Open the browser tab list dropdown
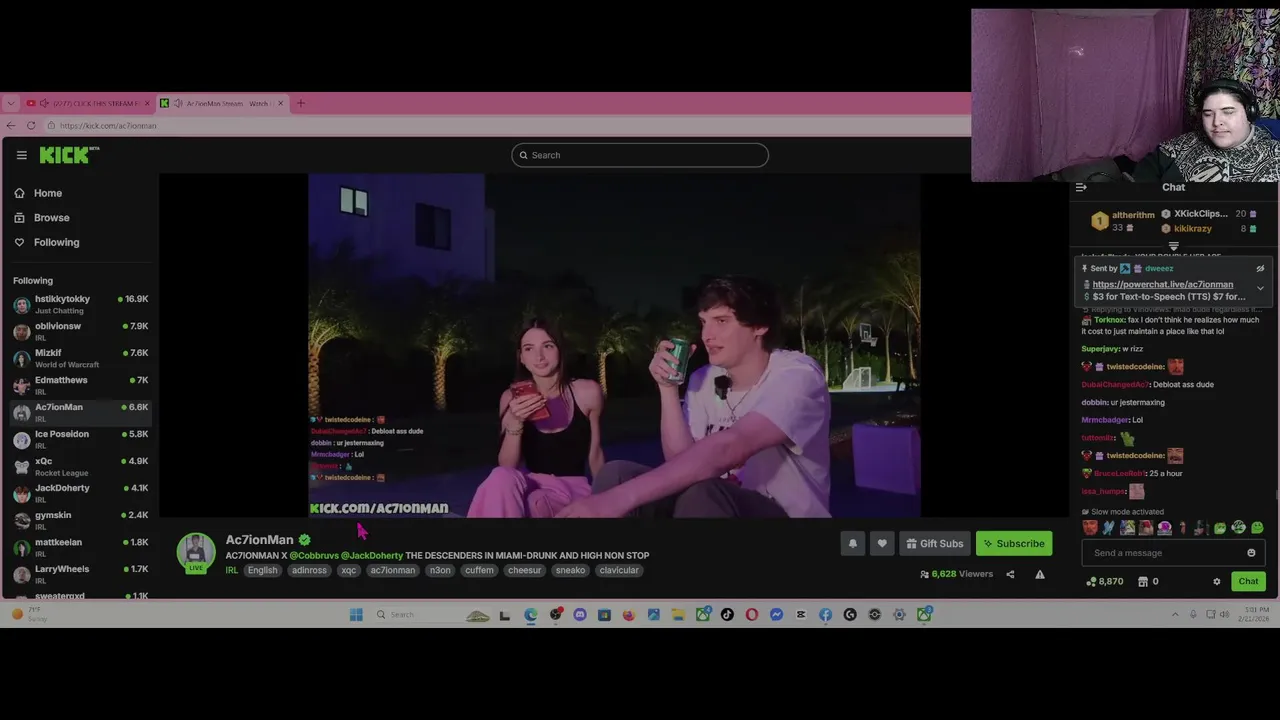This screenshot has height=720, width=1280. (10, 103)
